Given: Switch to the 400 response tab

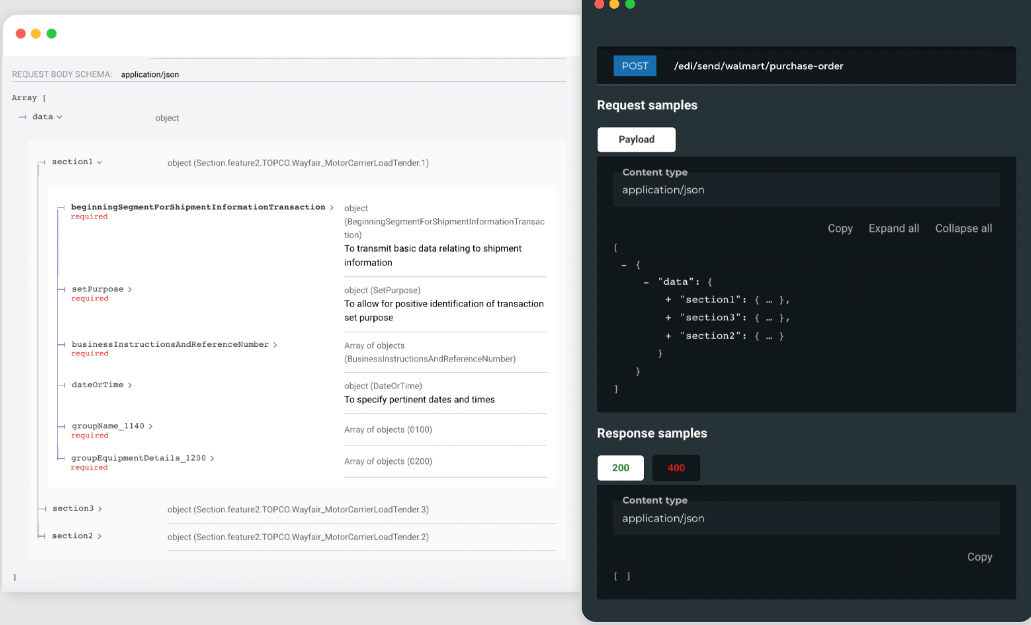Looking at the screenshot, I should pos(676,468).
